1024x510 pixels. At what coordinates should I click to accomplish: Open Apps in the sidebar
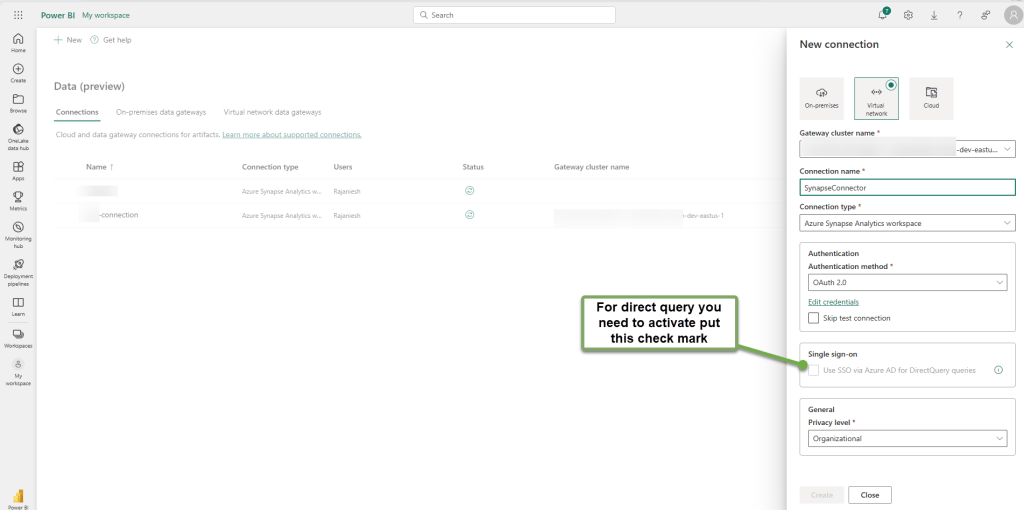pyautogui.click(x=18, y=171)
